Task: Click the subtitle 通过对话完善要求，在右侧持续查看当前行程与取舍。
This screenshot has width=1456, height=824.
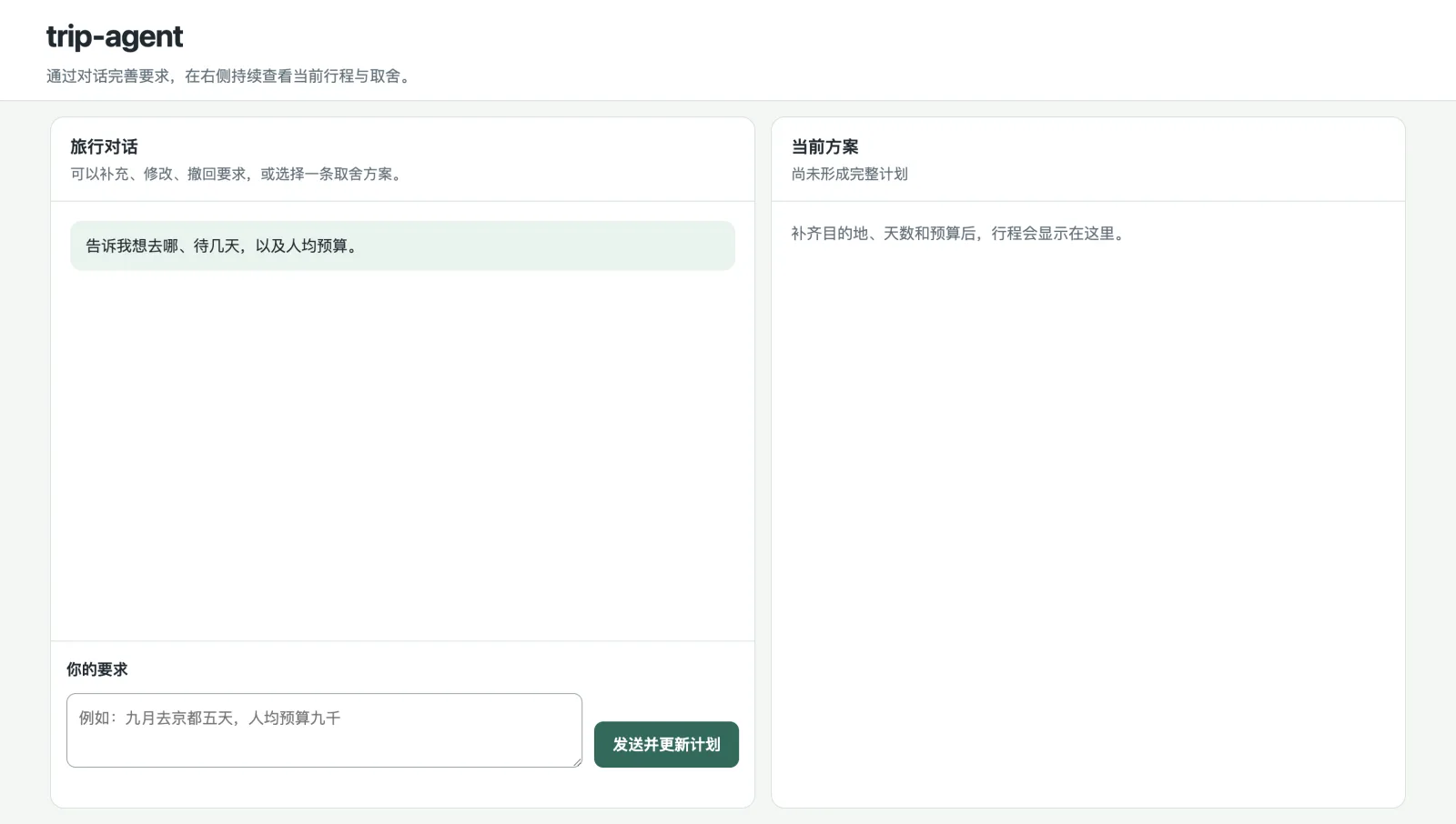Action: (x=231, y=76)
